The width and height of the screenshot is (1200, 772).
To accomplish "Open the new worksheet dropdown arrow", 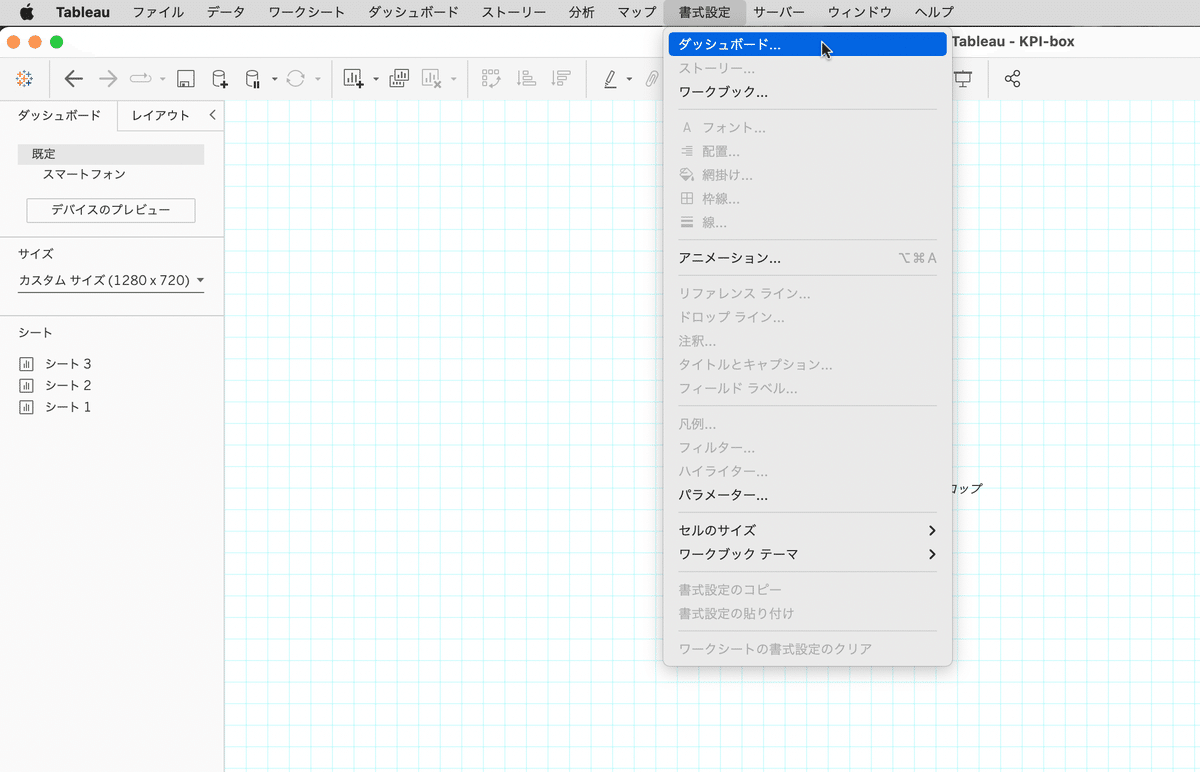I will (376, 79).
